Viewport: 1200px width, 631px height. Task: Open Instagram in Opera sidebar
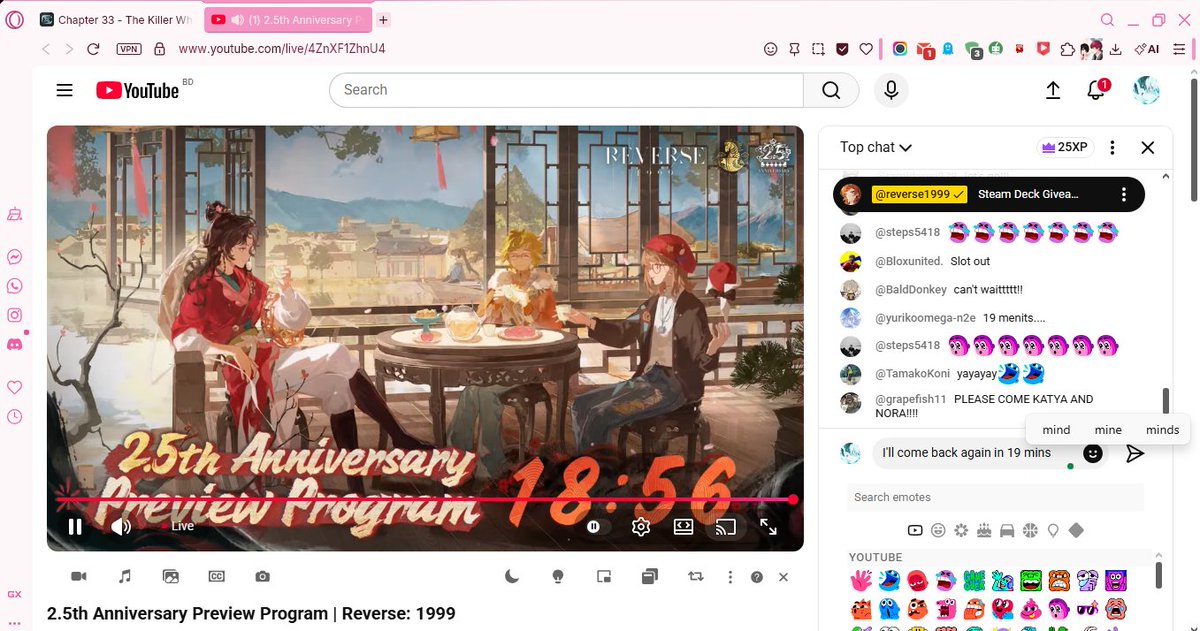pos(14,315)
